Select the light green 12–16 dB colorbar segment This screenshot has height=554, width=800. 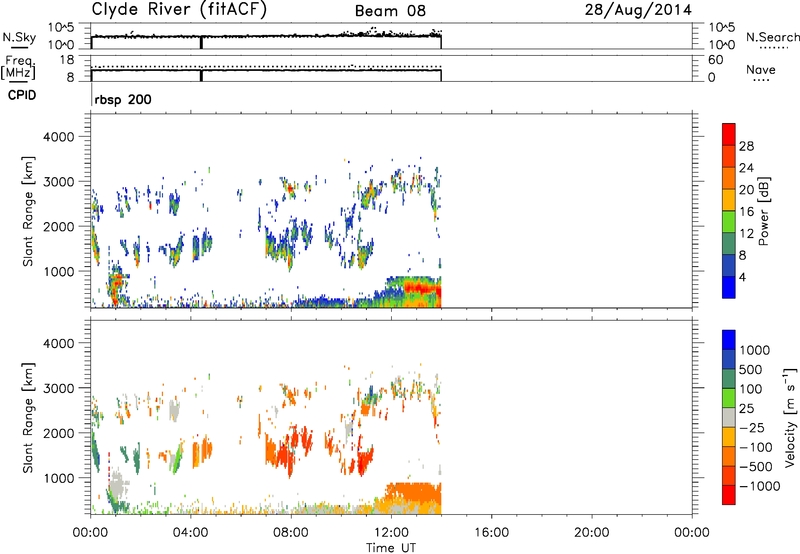(x=729, y=222)
